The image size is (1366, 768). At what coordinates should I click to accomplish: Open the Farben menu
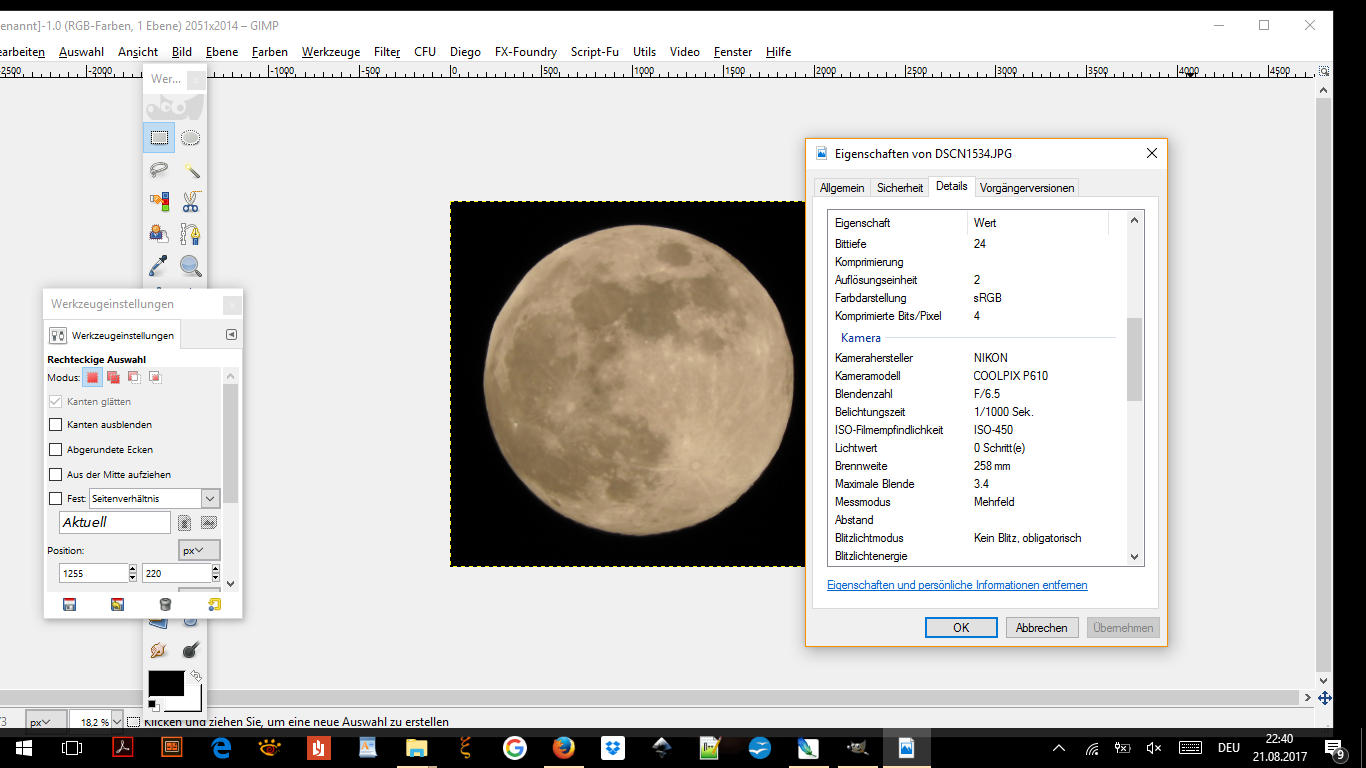269,52
